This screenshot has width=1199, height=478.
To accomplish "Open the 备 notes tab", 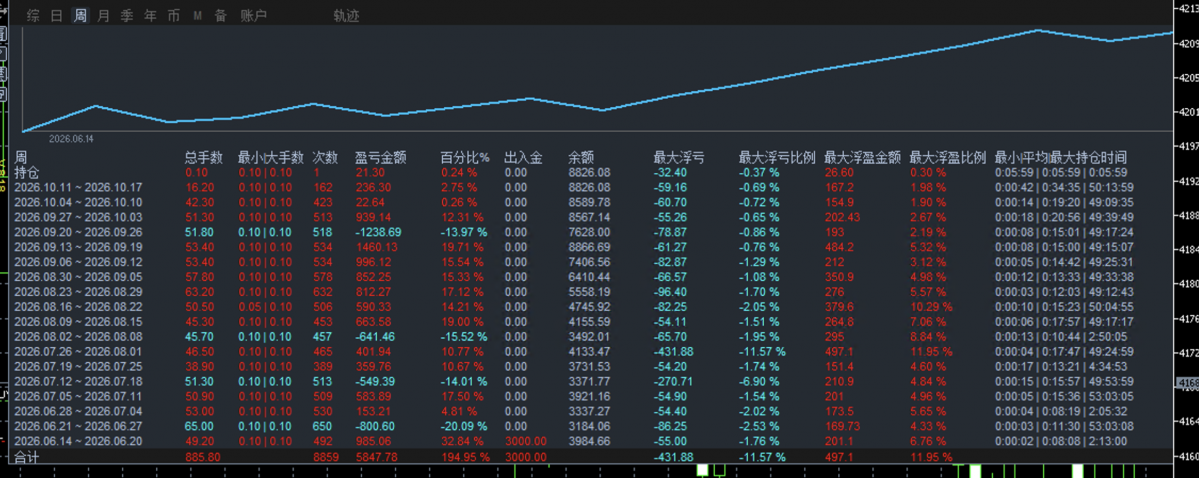I will pyautogui.click(x=220, y=15).
